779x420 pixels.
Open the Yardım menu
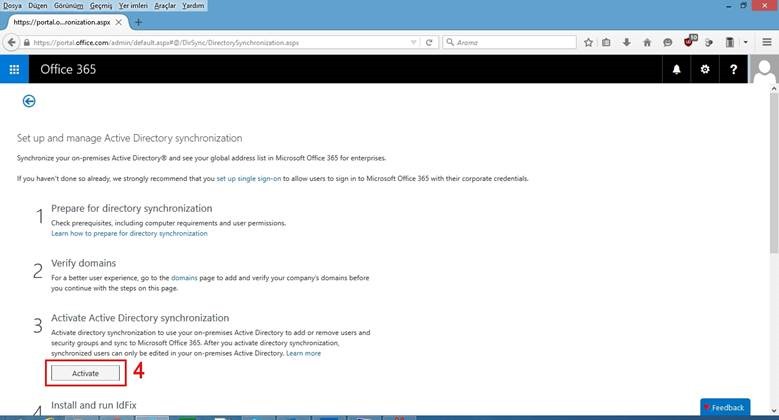click(x=193, y=5)
